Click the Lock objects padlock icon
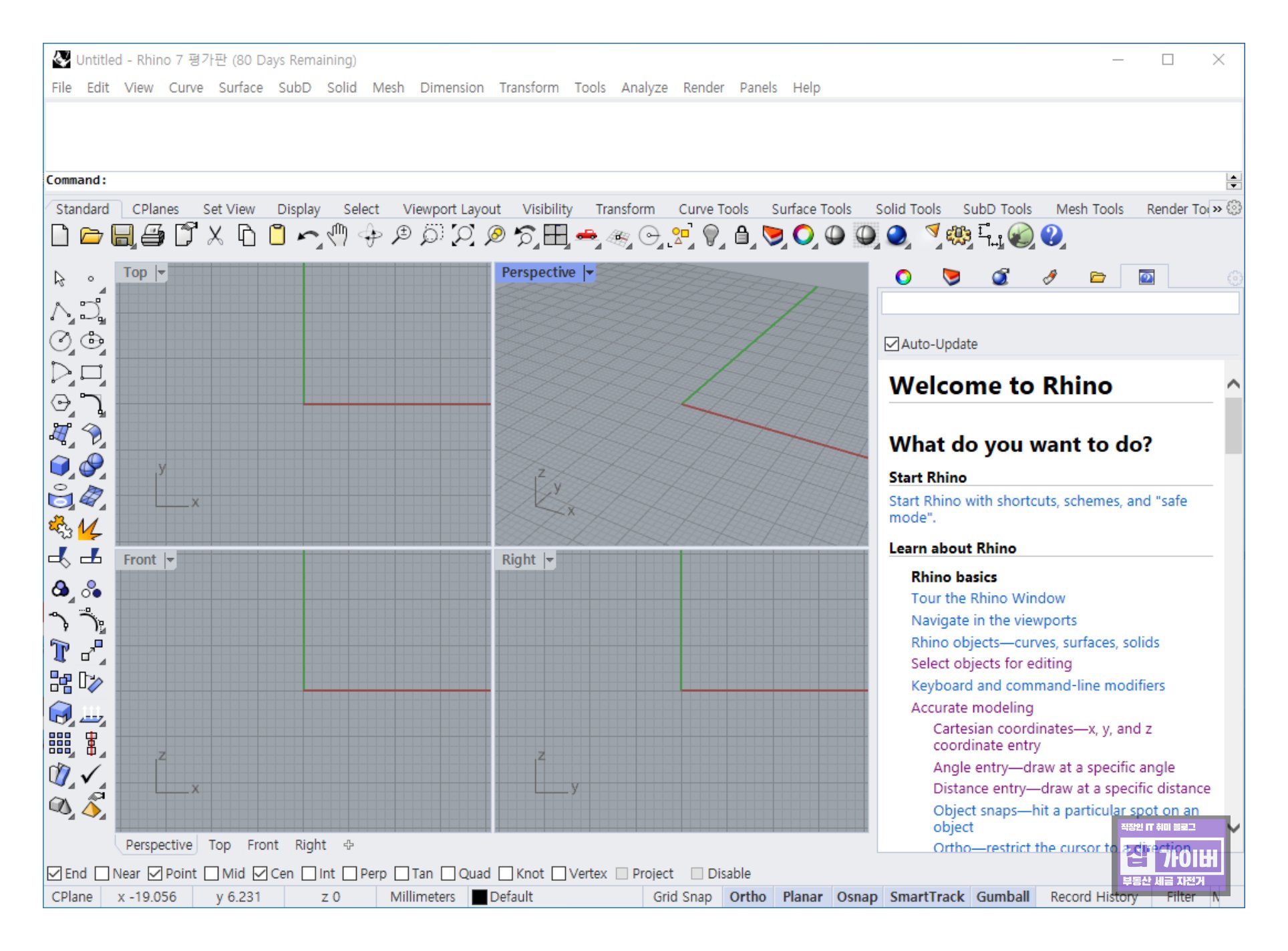The width and height of the screenshot is (1288, 951). [x=742, y=236]
